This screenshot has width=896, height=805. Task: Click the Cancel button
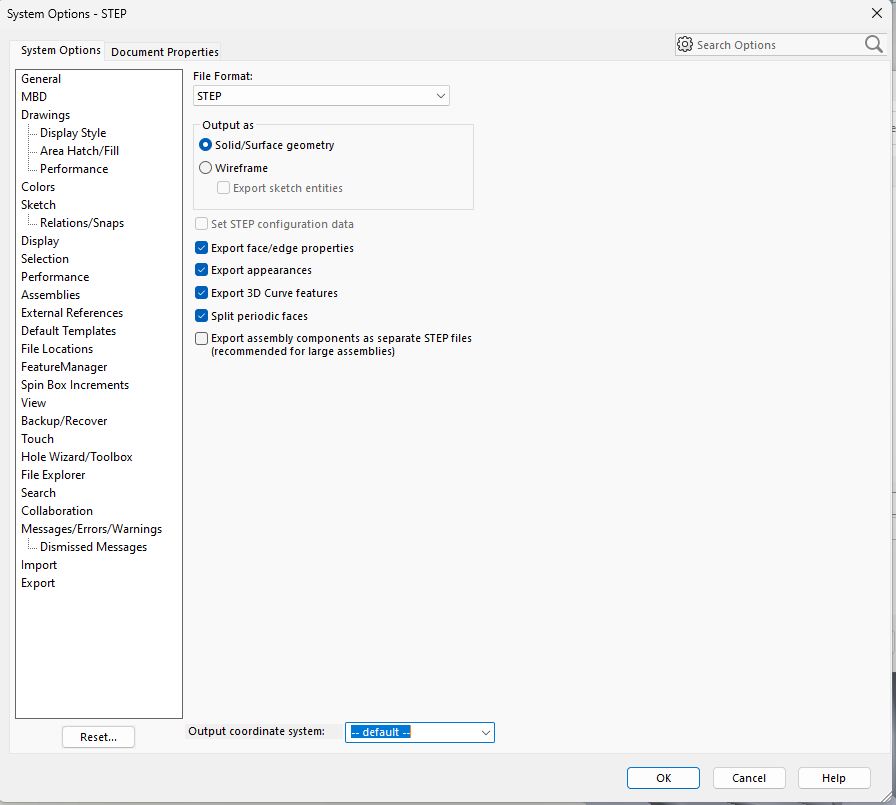(749, 778)
